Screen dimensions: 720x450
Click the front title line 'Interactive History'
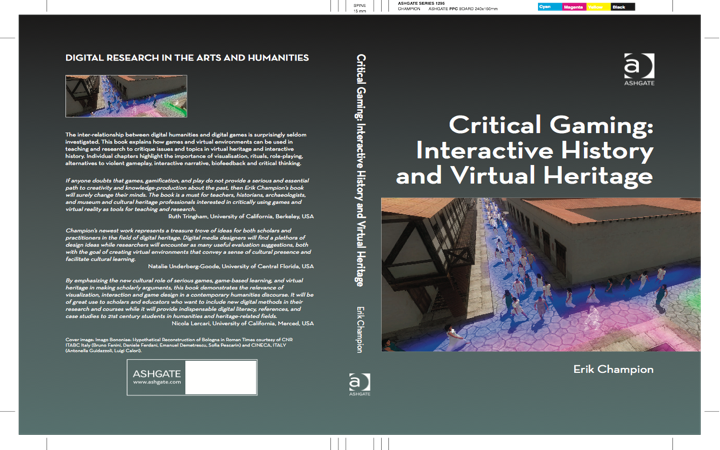click(534, 151)
